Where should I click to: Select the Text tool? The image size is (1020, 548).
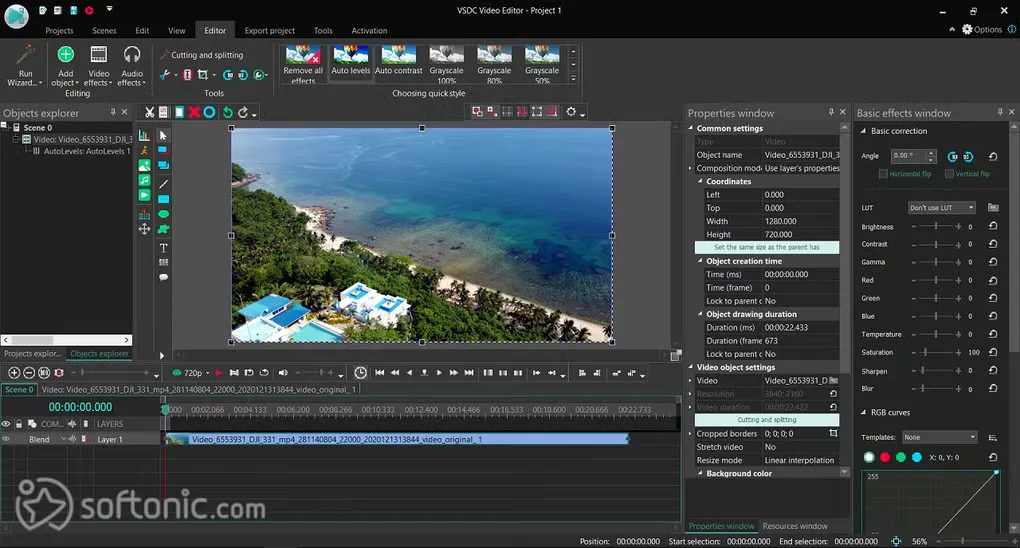tap(163, 248)
